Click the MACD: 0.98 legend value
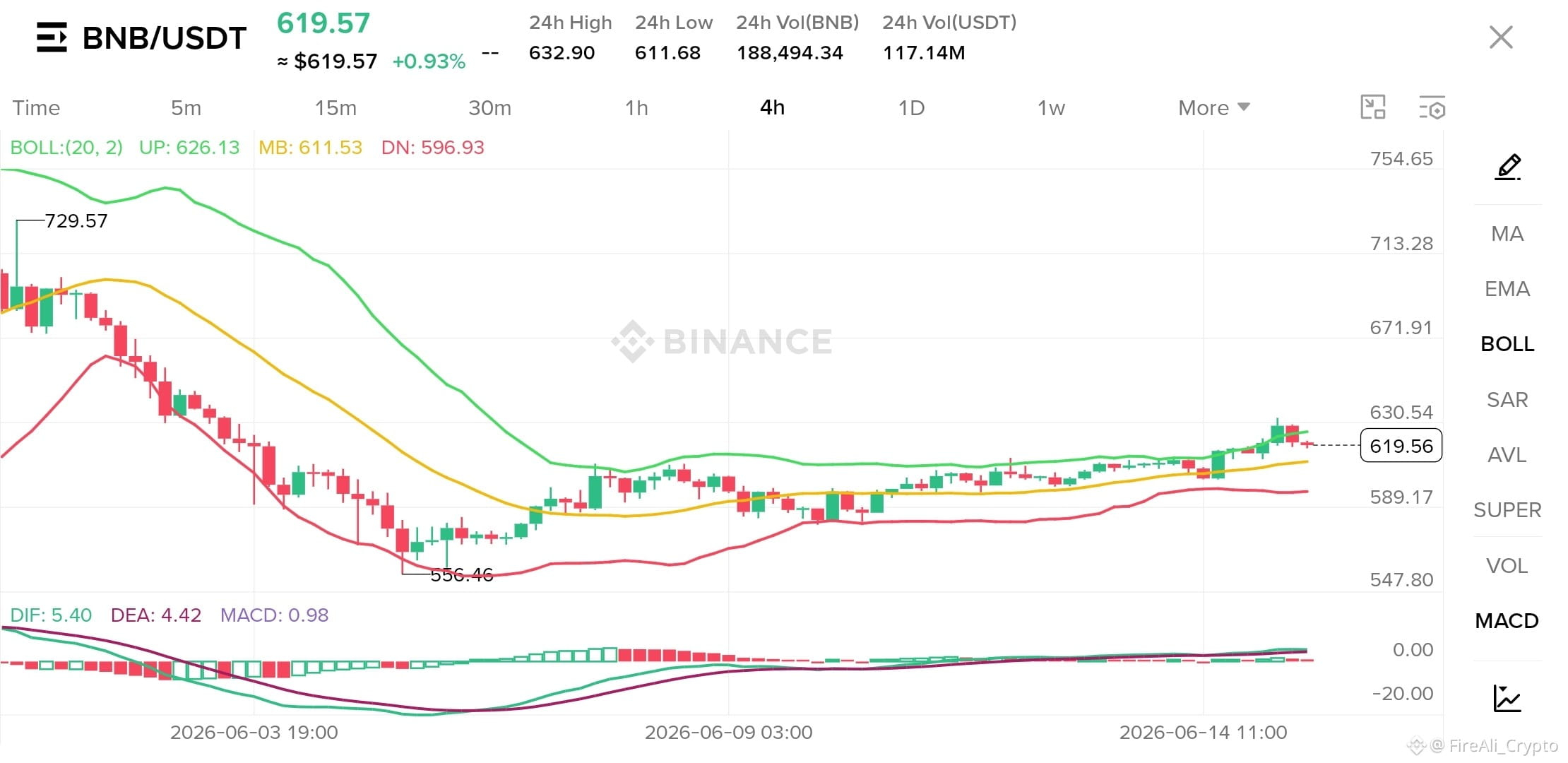 274,615
